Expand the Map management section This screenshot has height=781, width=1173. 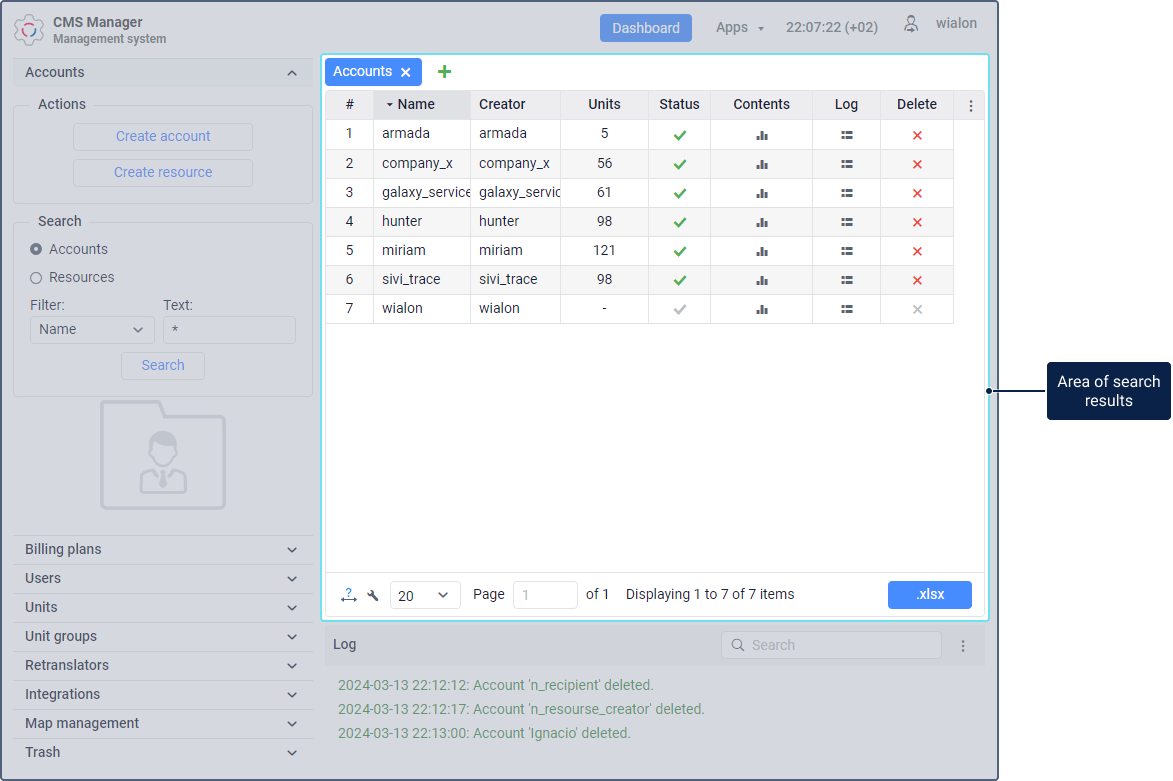pos(162,723)
